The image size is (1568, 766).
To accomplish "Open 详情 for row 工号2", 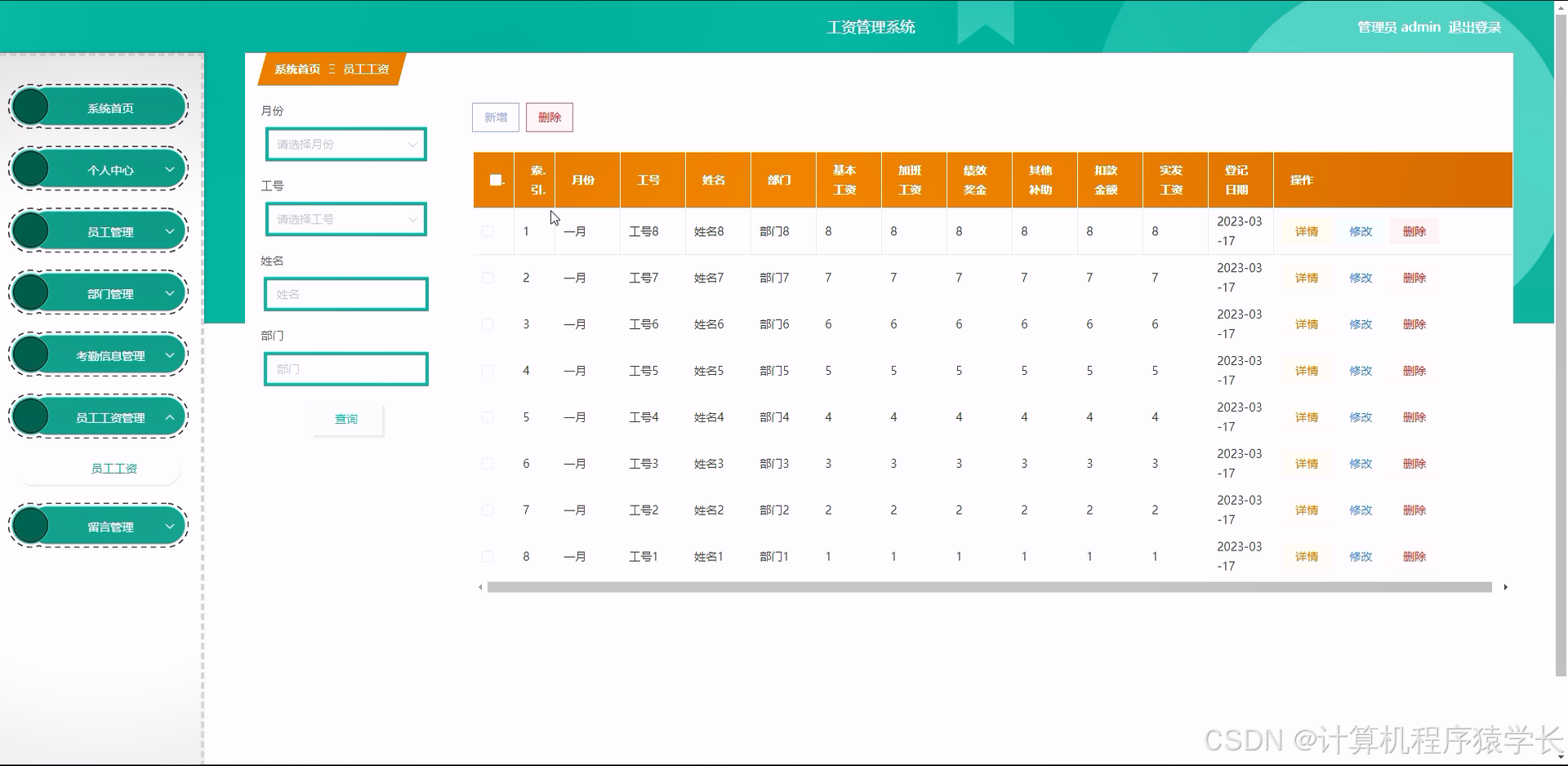I will click(x=1307, y=510).
